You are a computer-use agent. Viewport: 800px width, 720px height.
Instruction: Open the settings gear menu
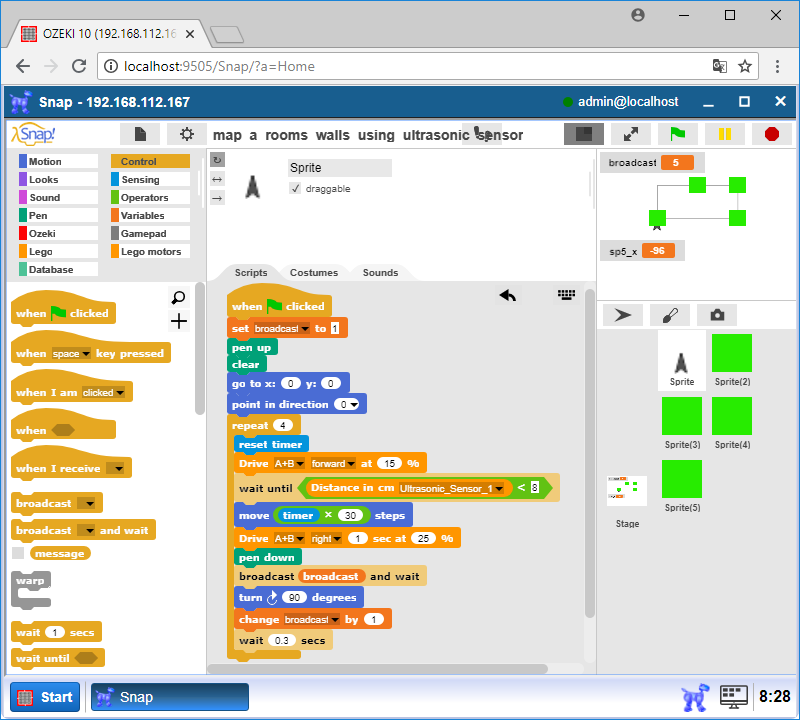pyautogui.click(x=187, y=134)
